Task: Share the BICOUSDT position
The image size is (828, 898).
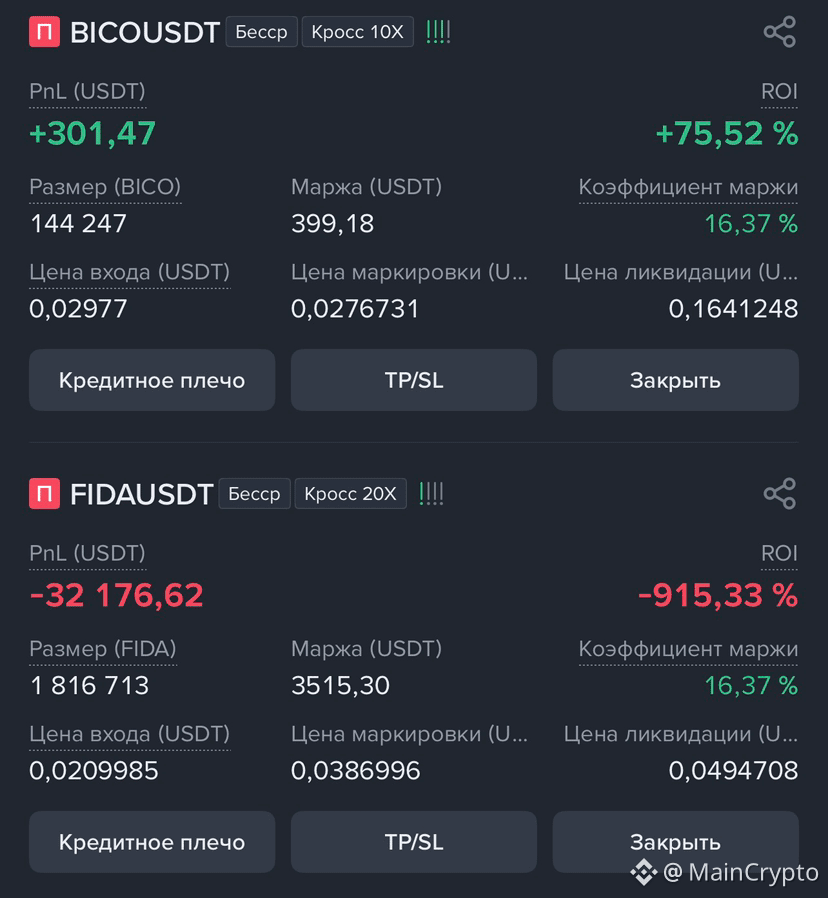Action: click(780, 31)
